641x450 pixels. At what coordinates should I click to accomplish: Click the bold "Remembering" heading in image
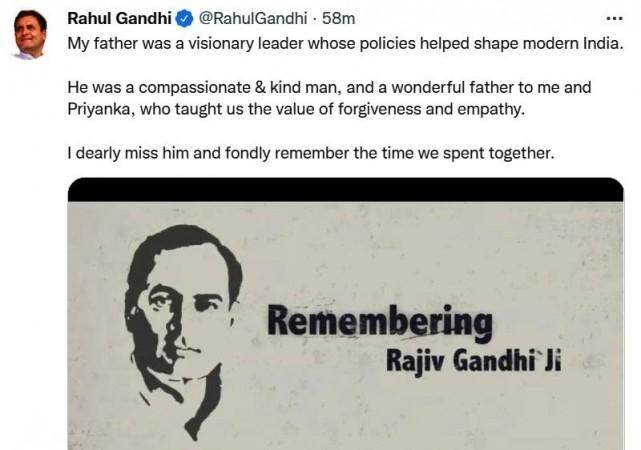(x=380, y=323)
